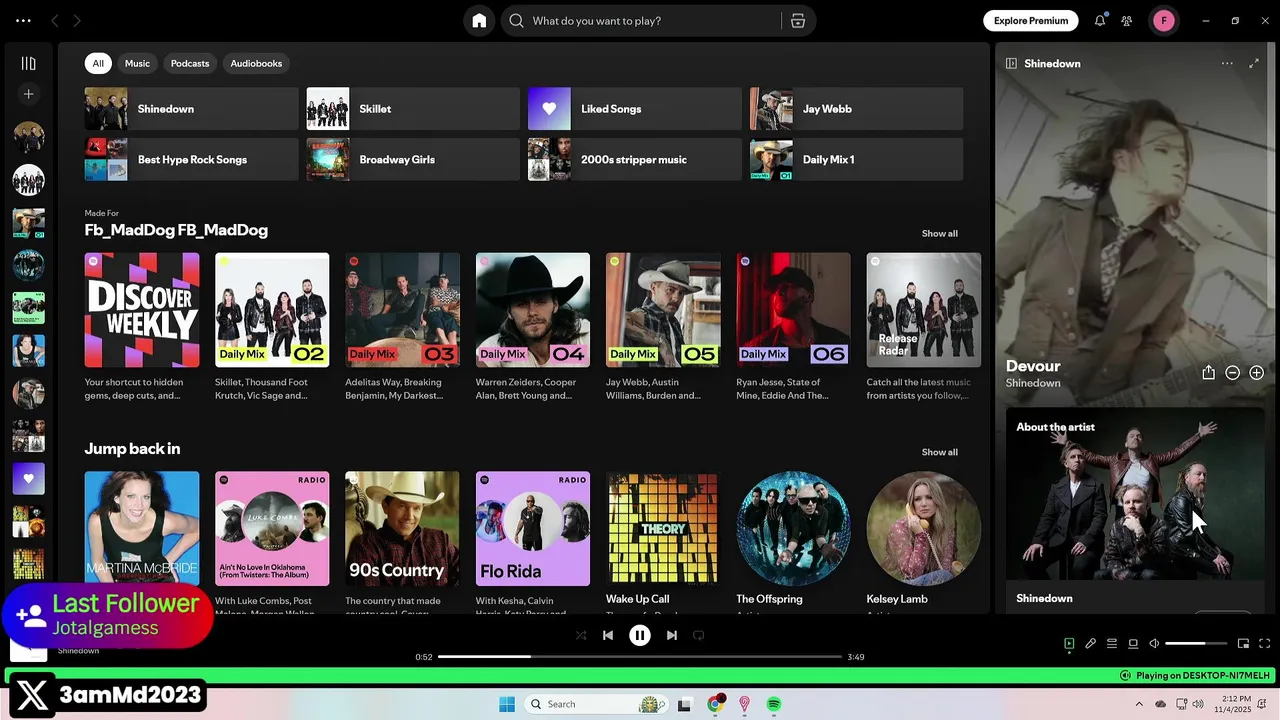Viewport: 1280px width, 720px height.
Task: Add Devour to Liked Songs plus icon
Action: 1256,373
